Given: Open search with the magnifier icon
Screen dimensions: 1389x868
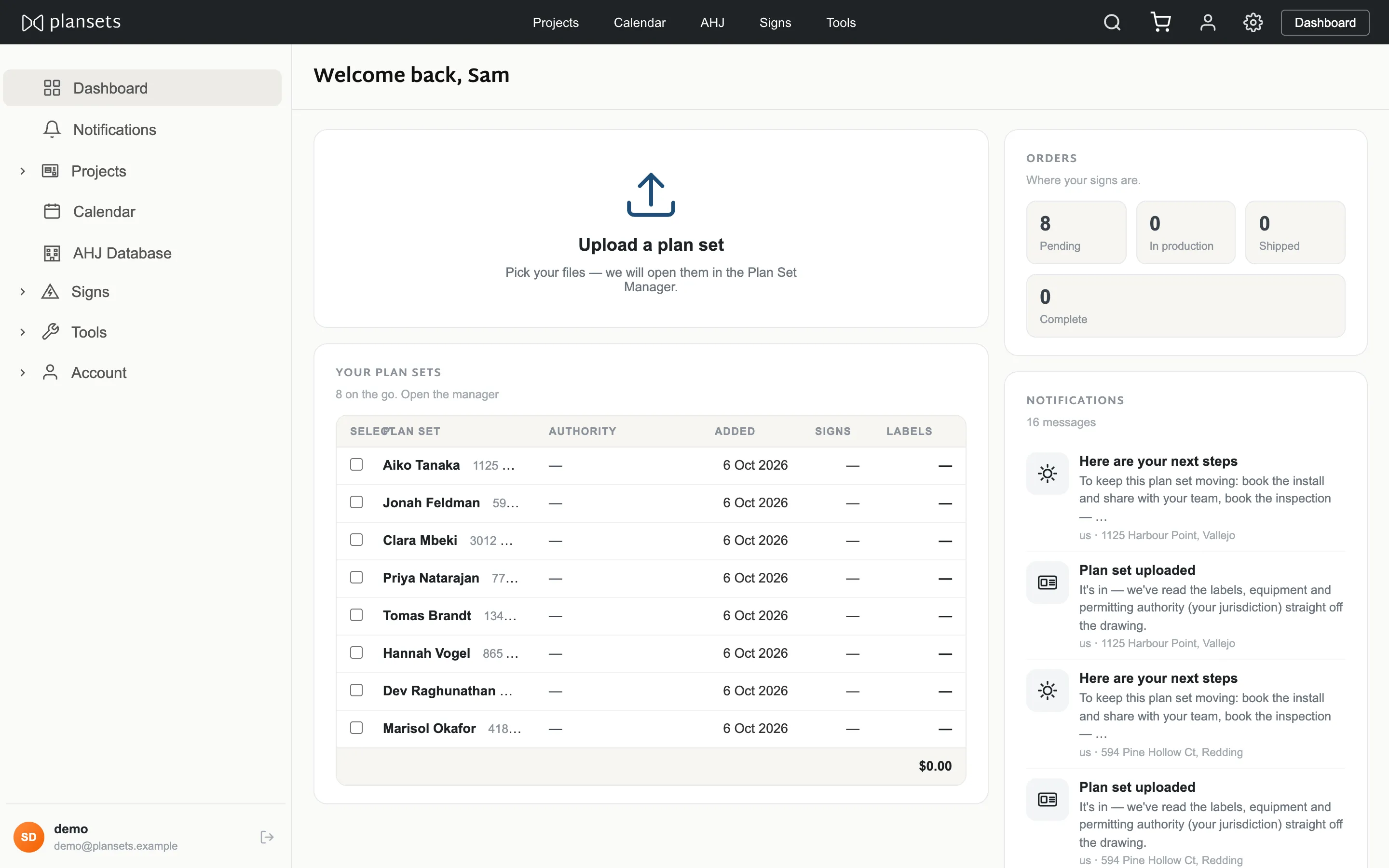Looking at the screenshot, I should pyautogui.click(x=1112, y=22).
